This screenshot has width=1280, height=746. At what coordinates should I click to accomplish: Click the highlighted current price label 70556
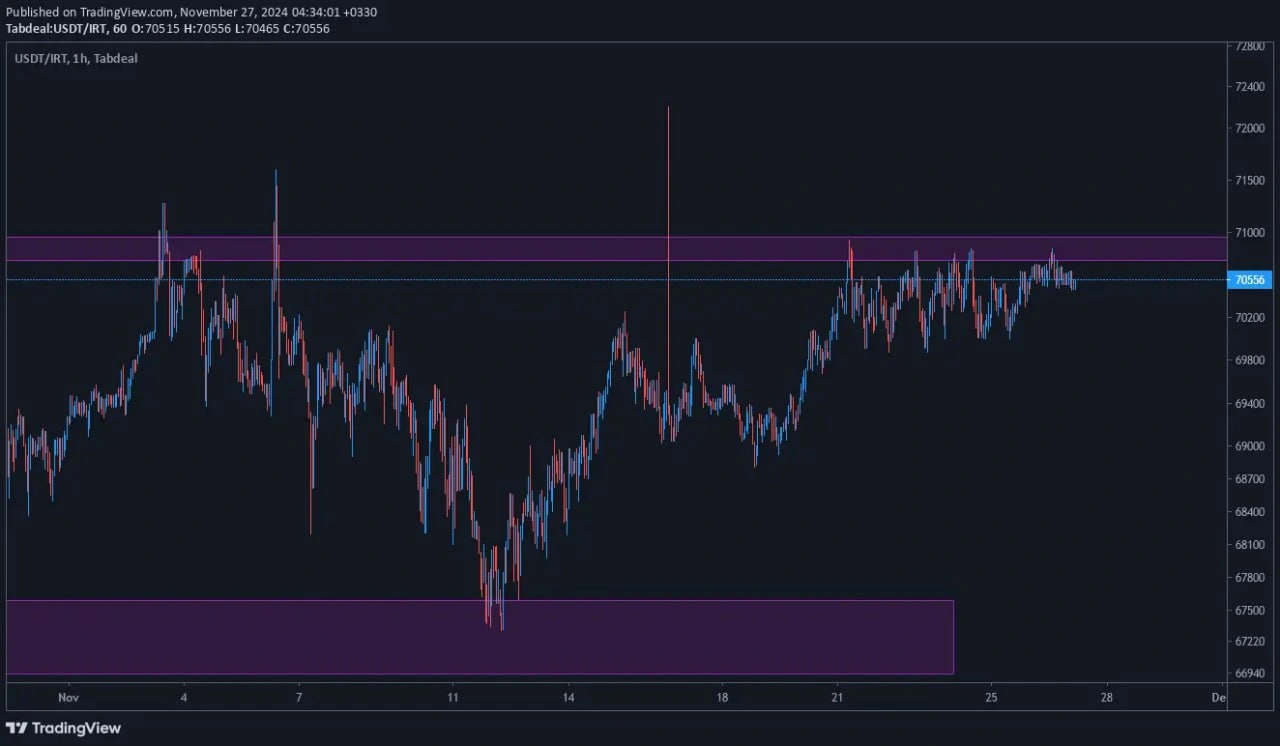click(1250, 280)
